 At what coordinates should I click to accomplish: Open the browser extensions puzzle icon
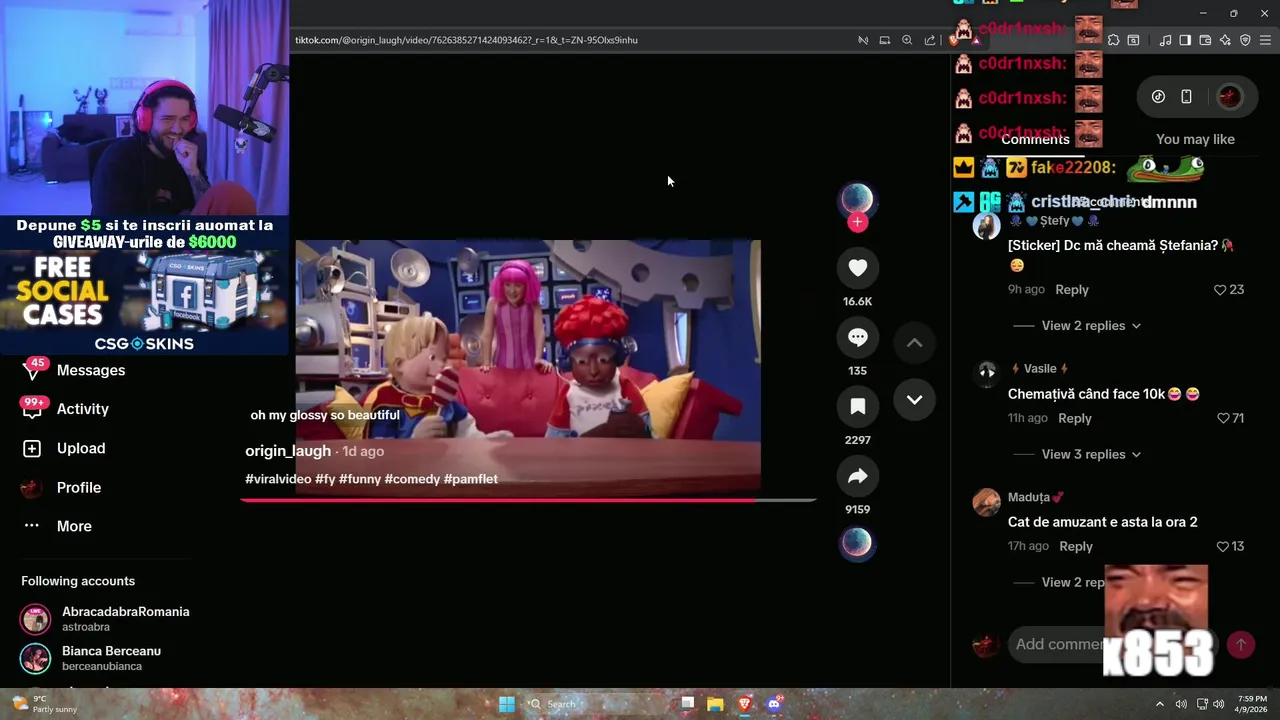[1113, 40]
